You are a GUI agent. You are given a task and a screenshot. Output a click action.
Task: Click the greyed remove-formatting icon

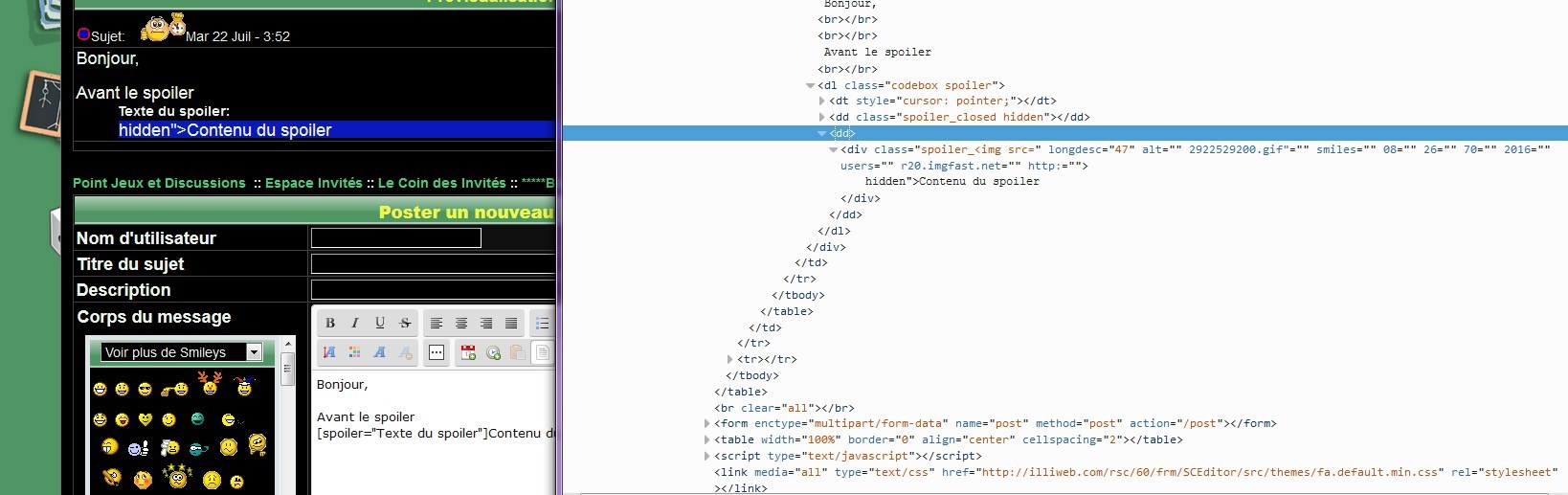click(405, 352)
